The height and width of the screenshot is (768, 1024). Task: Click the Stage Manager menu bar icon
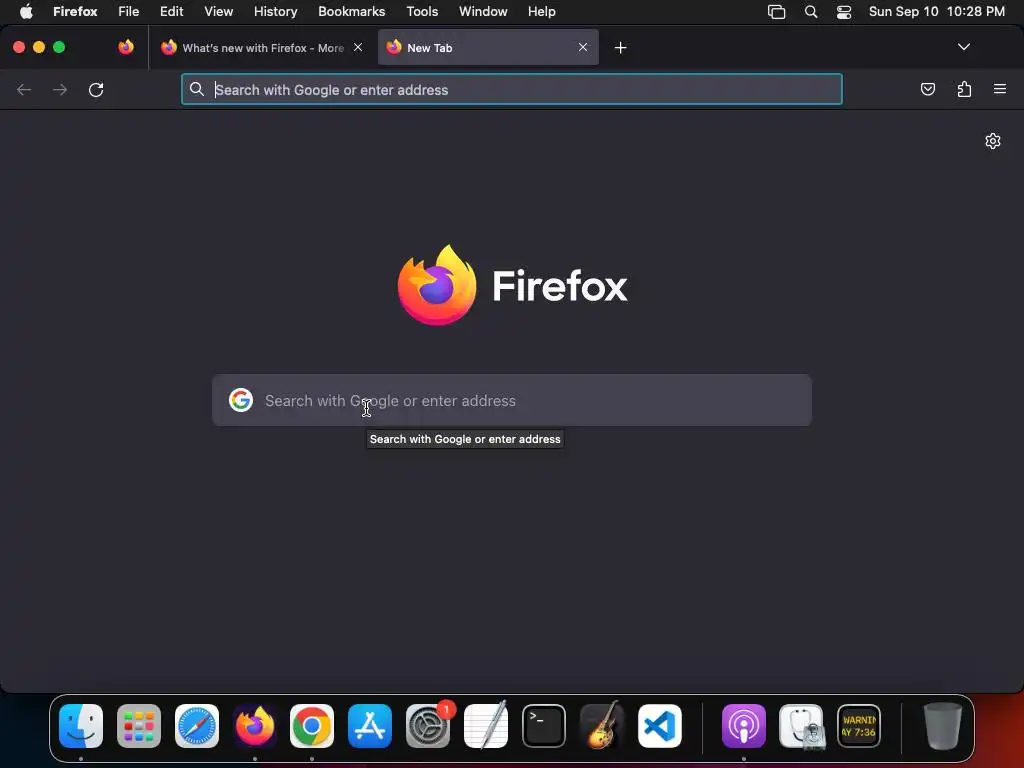[x=776, y=12]
